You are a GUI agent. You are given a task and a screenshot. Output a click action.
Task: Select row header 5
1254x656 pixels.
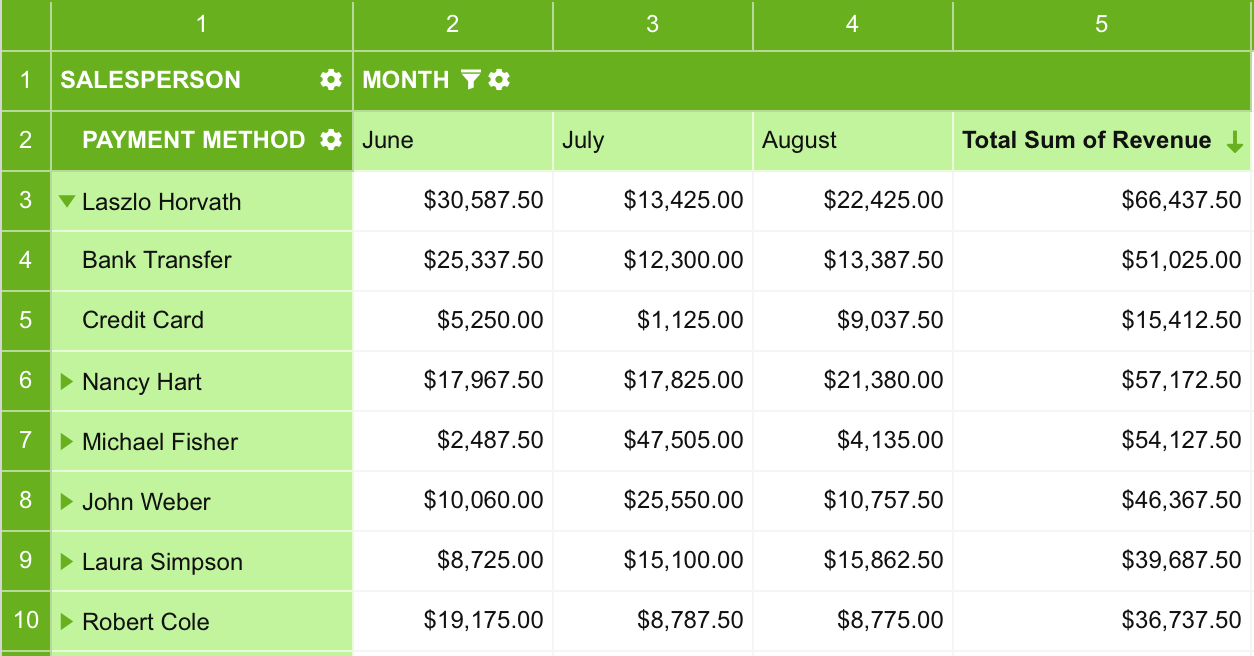[25, 320]
